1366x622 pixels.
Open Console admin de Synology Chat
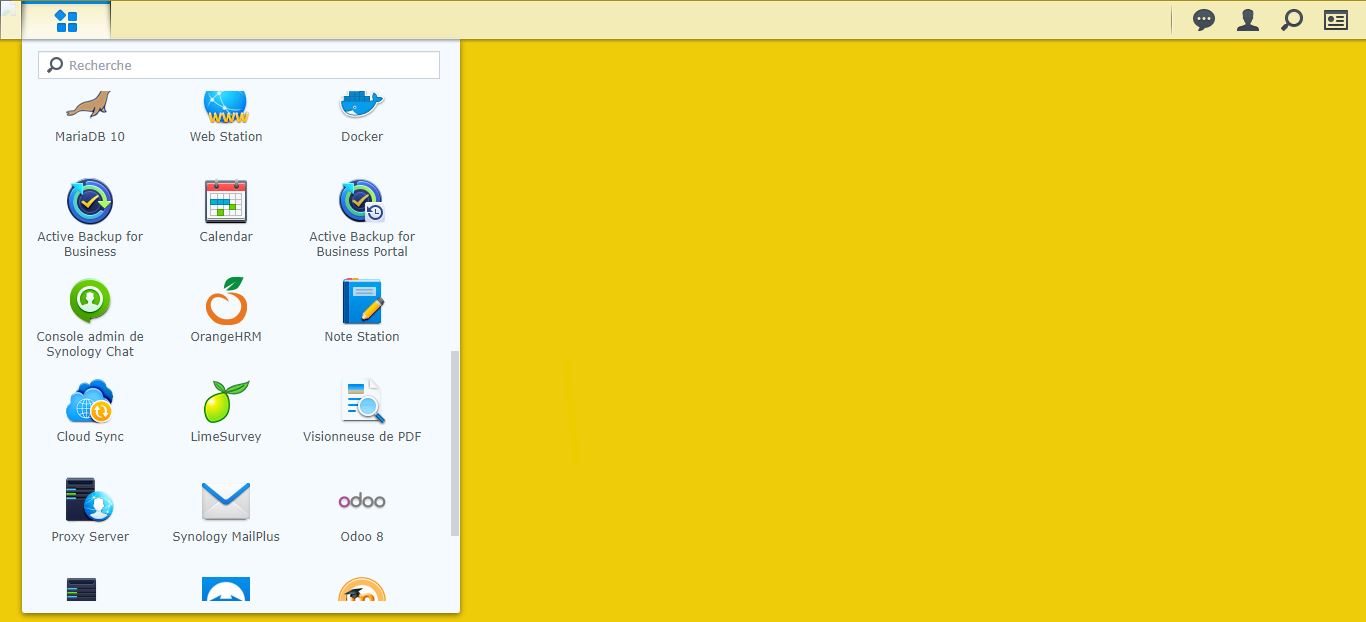90,318
